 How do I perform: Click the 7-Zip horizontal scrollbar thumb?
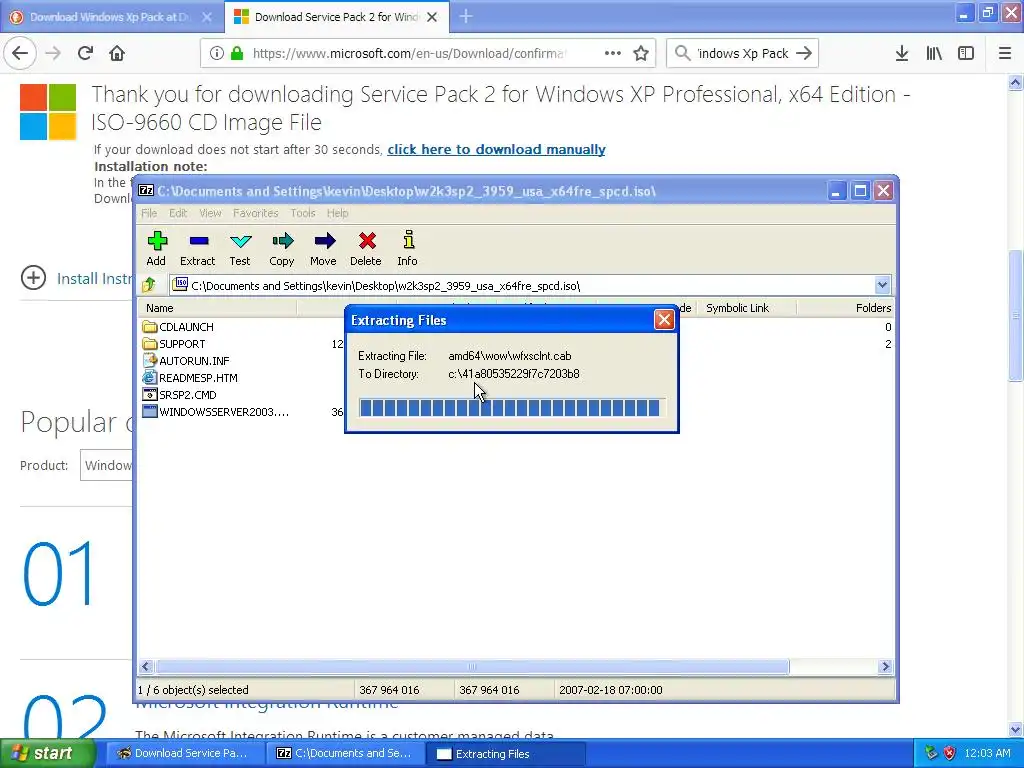472,666
